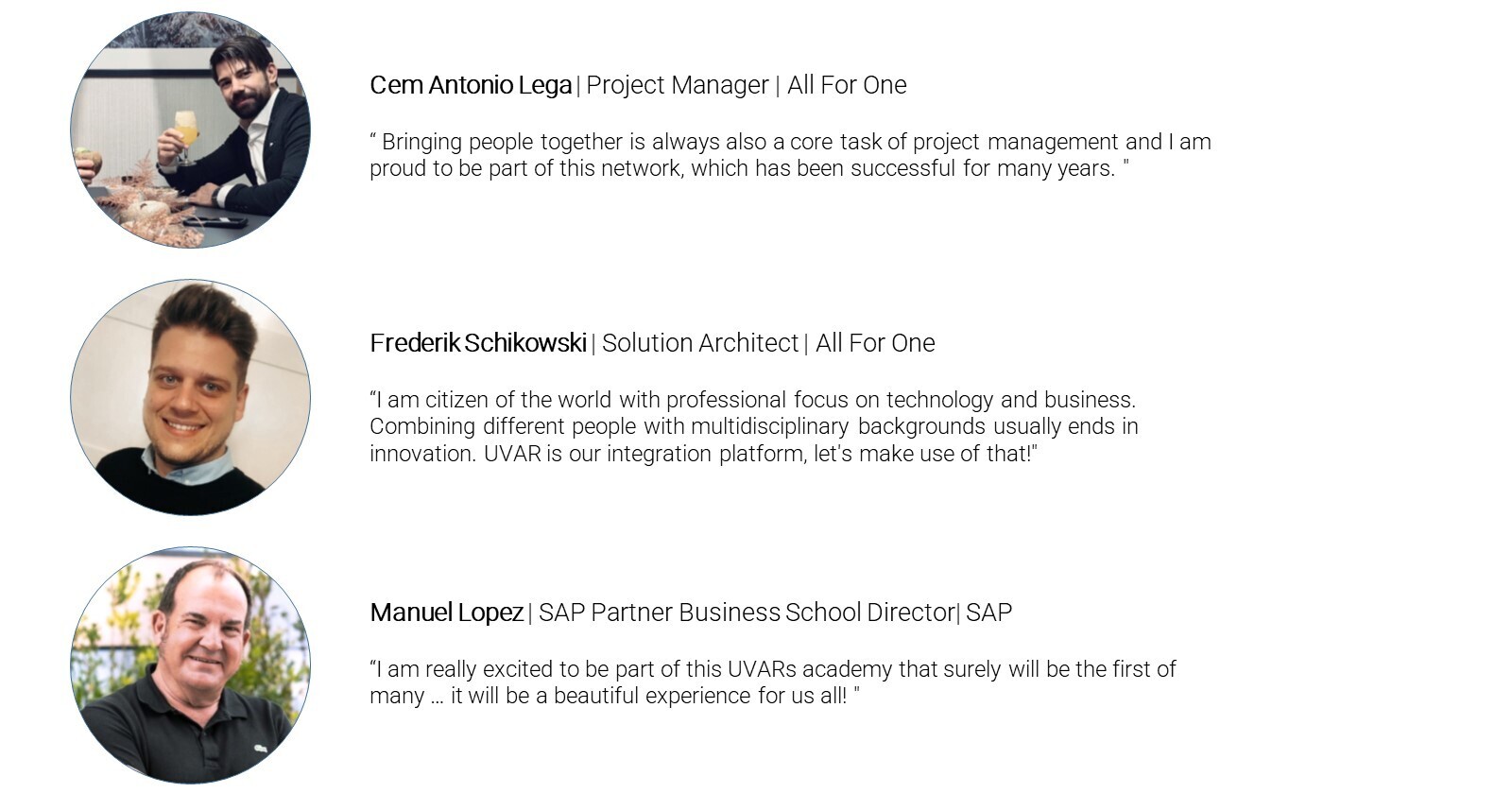The width and height of the screenshot is (1512, 794).
Task: Select the name Frederik Schikowski
Action: (x=478, y=343)
